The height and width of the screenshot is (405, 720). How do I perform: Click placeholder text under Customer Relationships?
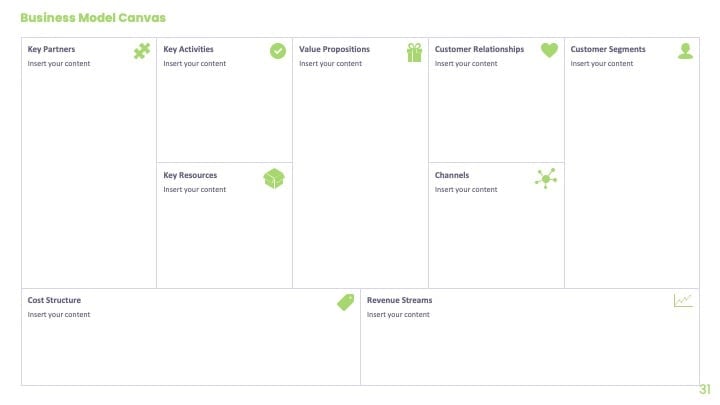pos(466,63)
